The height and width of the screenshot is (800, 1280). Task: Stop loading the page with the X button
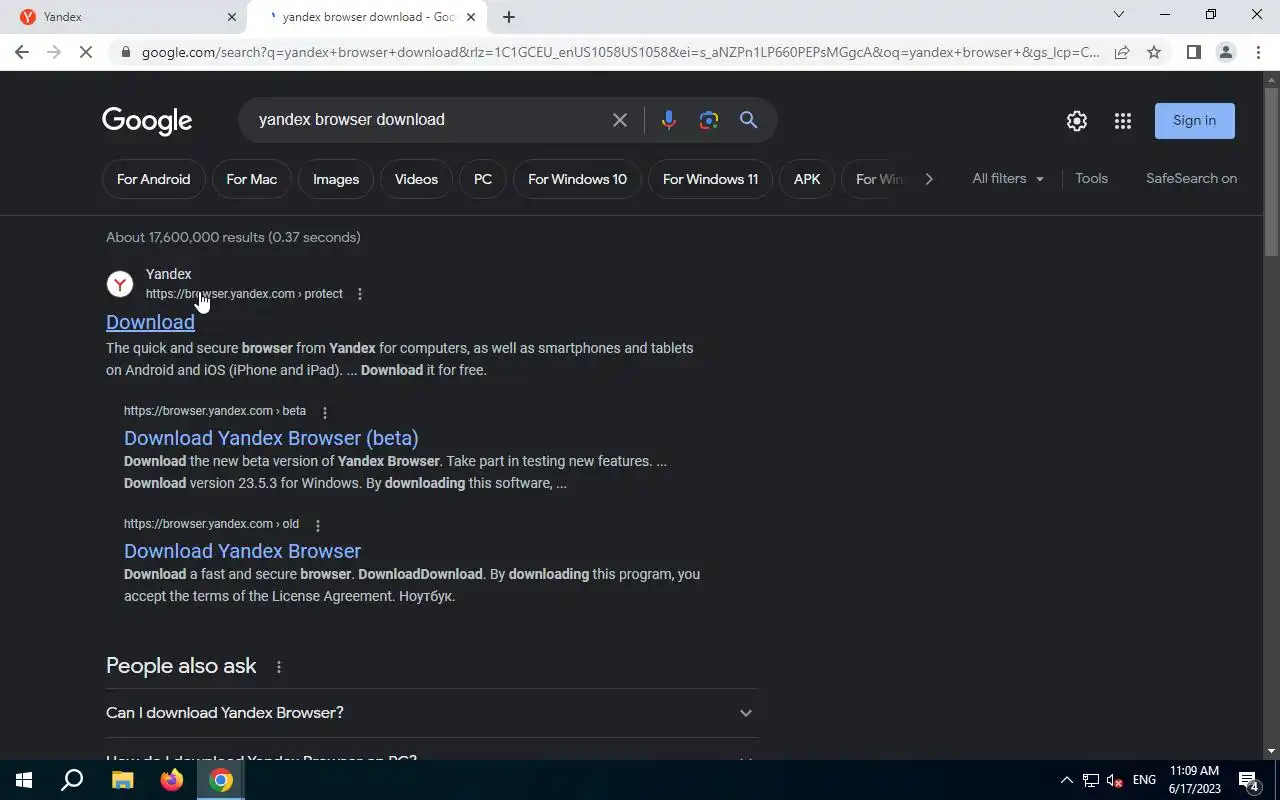(86, 52)
